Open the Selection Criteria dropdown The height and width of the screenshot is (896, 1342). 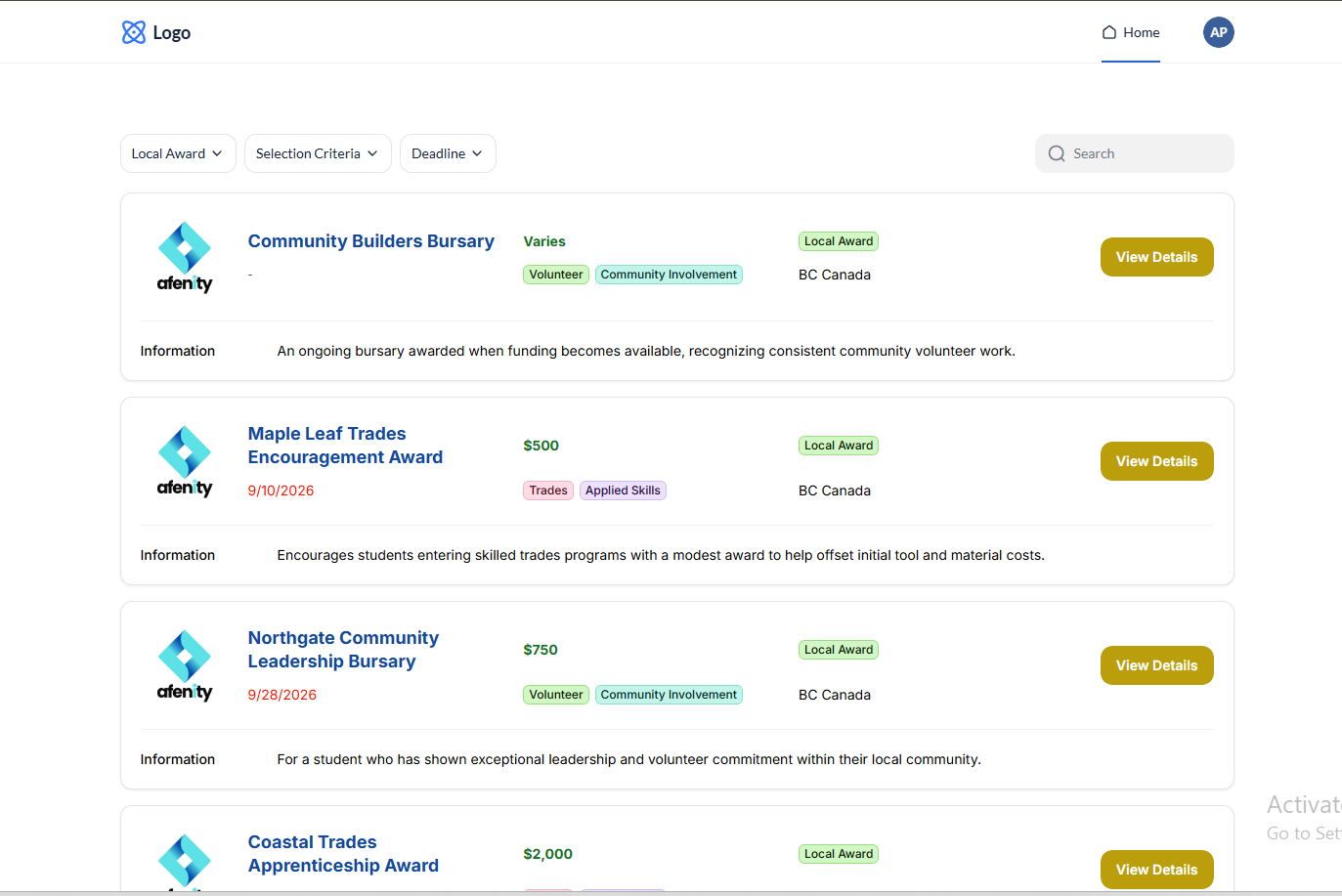coord(318,153)
